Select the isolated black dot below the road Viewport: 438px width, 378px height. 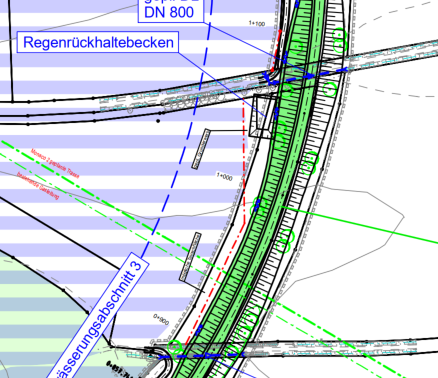(x=158, y=121)
